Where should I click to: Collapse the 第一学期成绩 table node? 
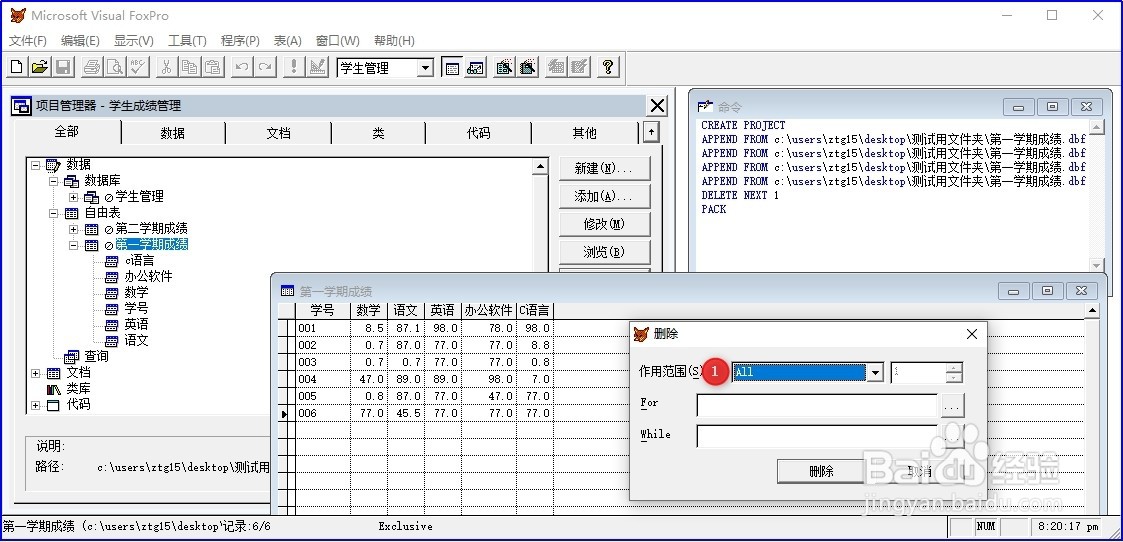[x=73, y=245]
